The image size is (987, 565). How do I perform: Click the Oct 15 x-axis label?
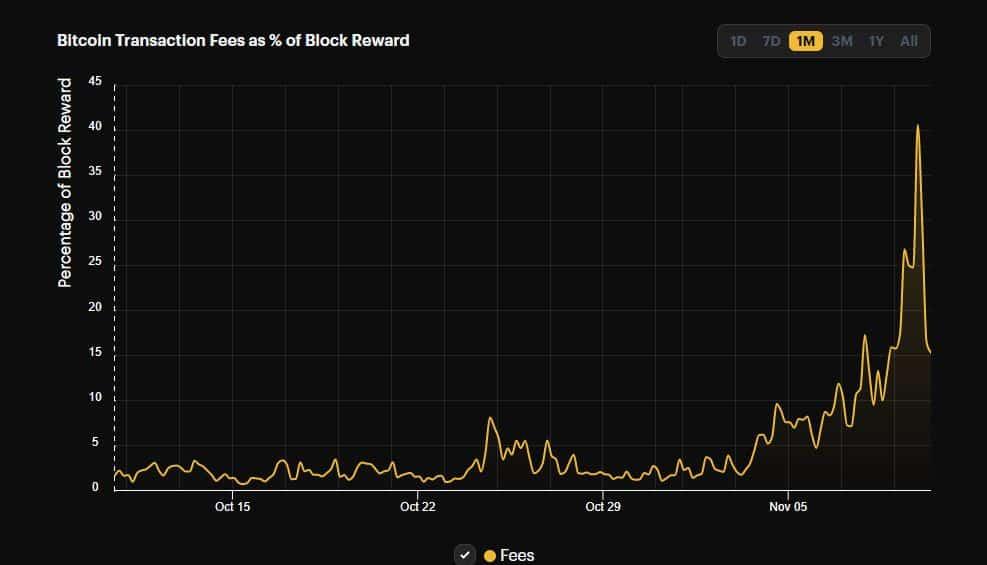pyautogui.click(x=232, y=507)
